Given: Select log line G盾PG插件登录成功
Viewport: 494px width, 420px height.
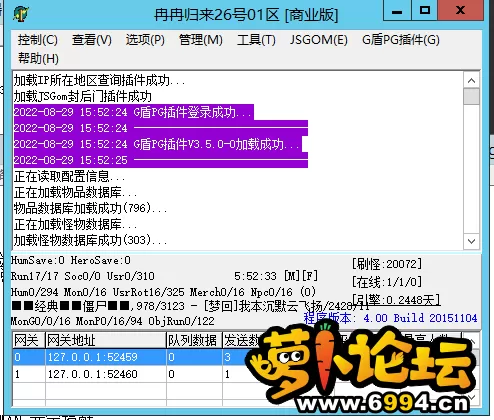Looking at the screenshot, I should (134, 112).
